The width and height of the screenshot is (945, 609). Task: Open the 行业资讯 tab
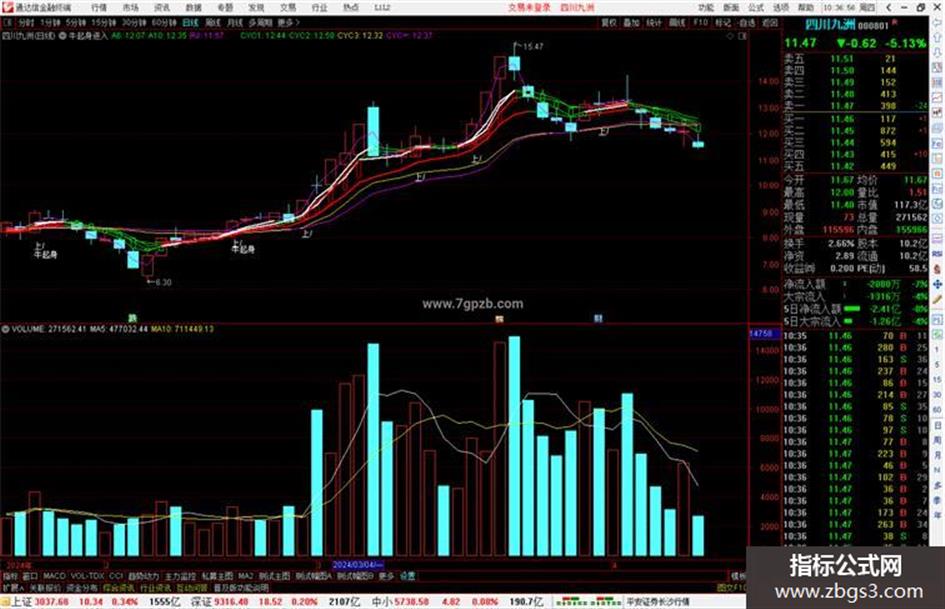point(155,588)
